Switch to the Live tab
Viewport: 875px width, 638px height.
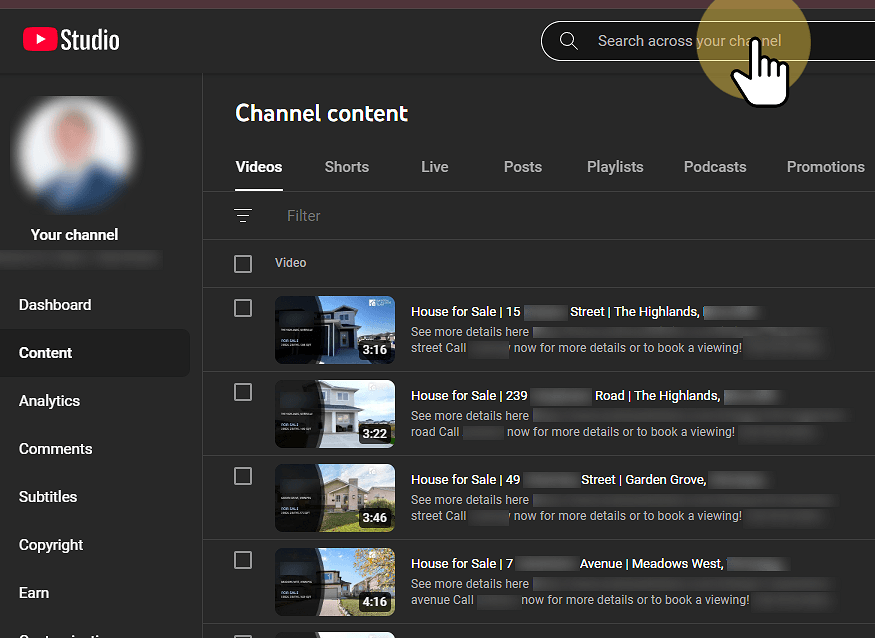coord(435,167)
